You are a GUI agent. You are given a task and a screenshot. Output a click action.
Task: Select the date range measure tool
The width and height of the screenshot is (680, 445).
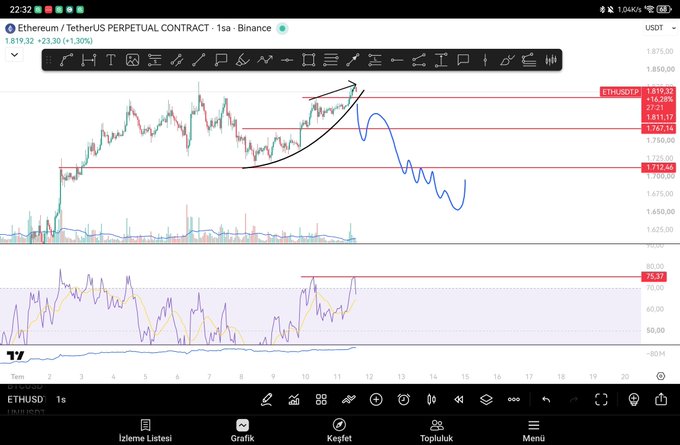pos(88,60)
